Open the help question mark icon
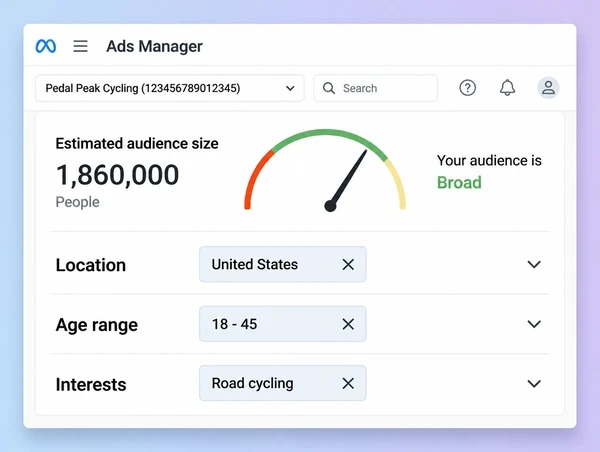This screenshot has width=600, height=452. point(467,88)
